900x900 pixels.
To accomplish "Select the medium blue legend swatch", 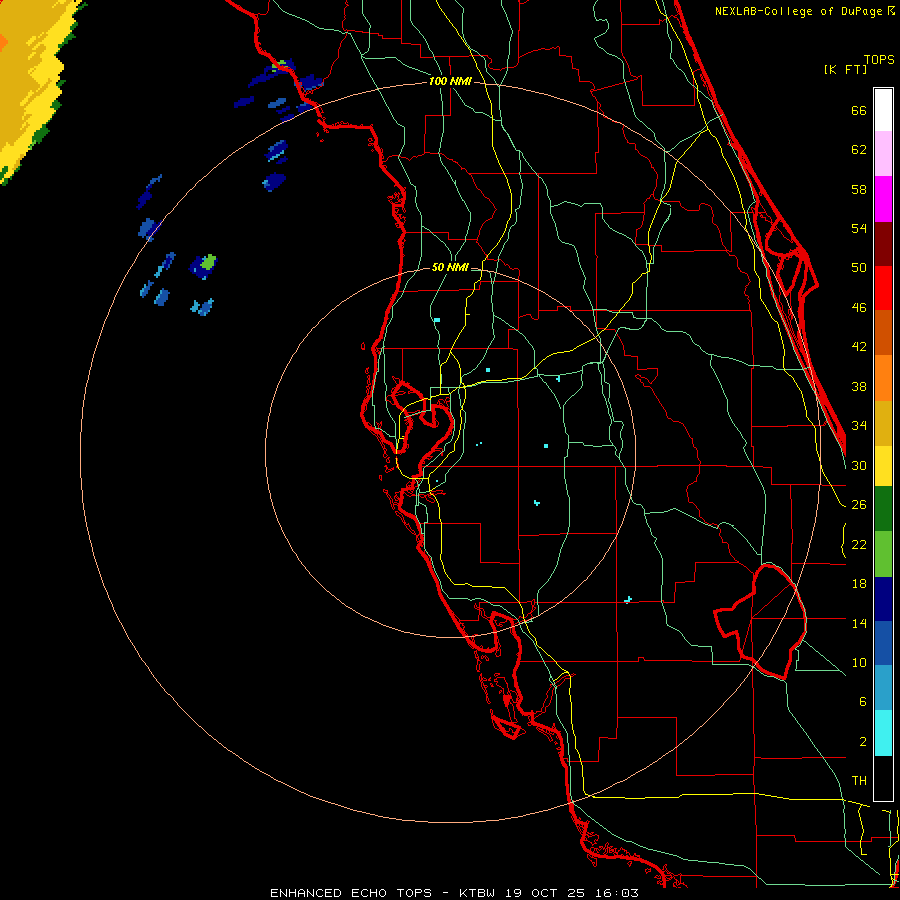I will pos(883,643).
